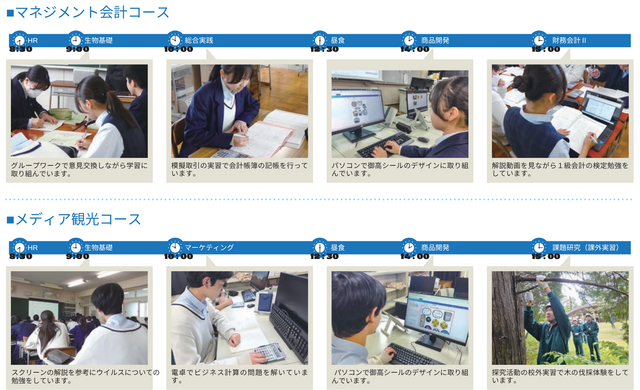Click the メディア観光コース heading
The height and width of the screenshot is (390, 640).
coord(73,219)
